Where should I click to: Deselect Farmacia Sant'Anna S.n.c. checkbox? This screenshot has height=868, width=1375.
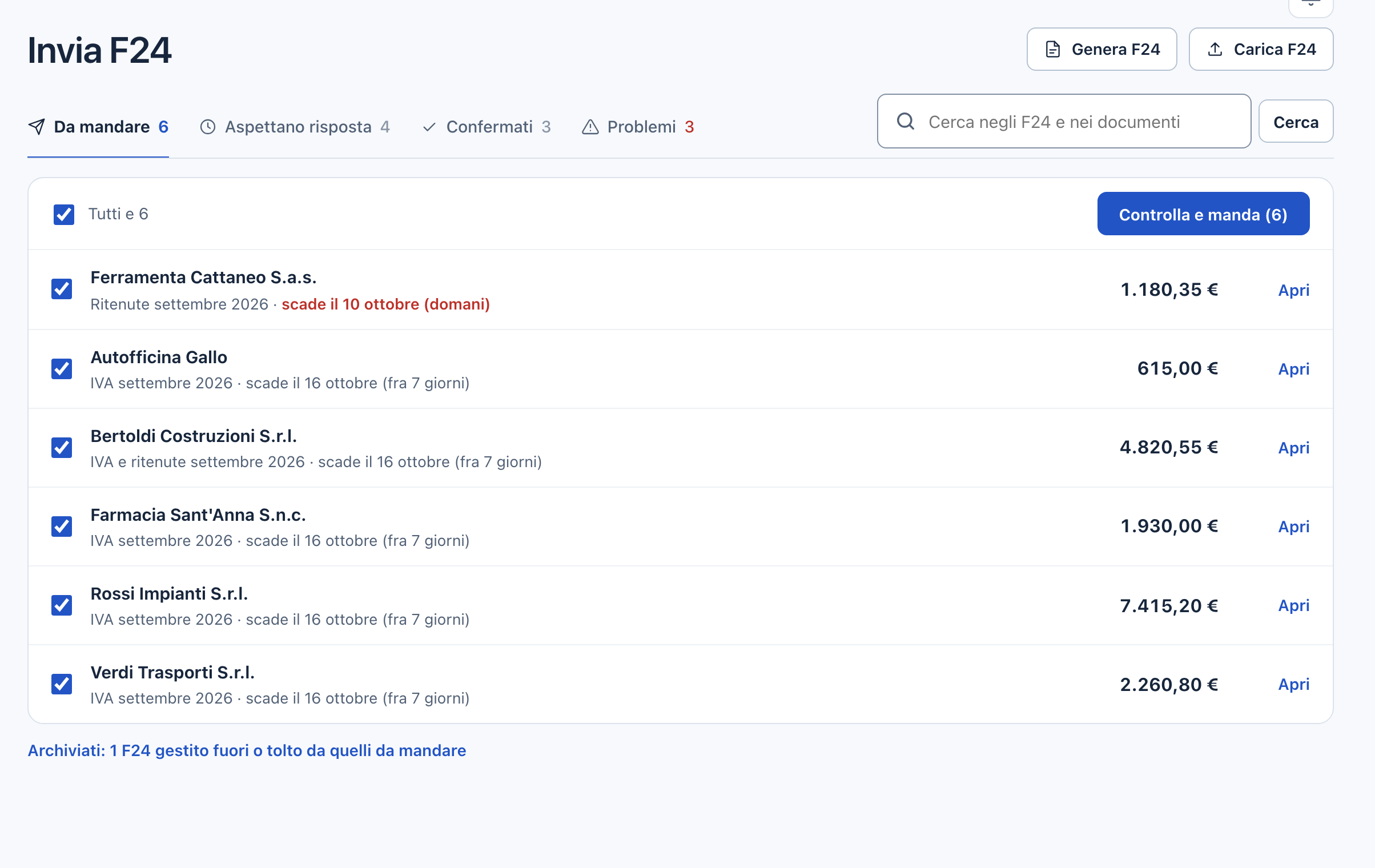(x=62, y=526)
